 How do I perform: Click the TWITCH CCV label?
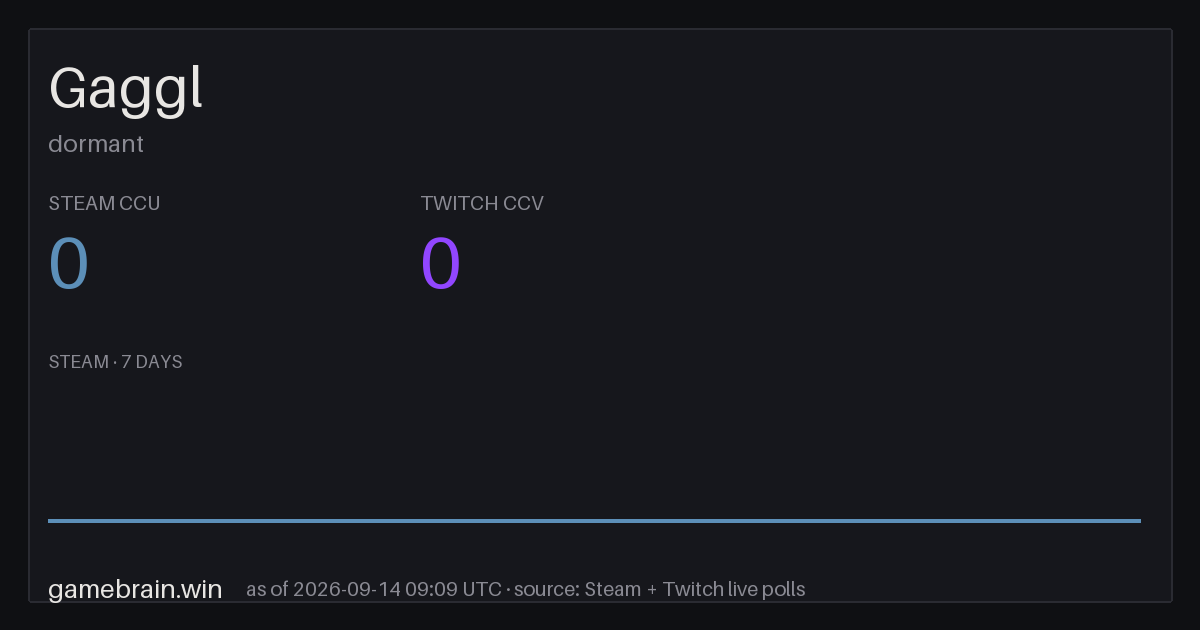click(482, 203)
